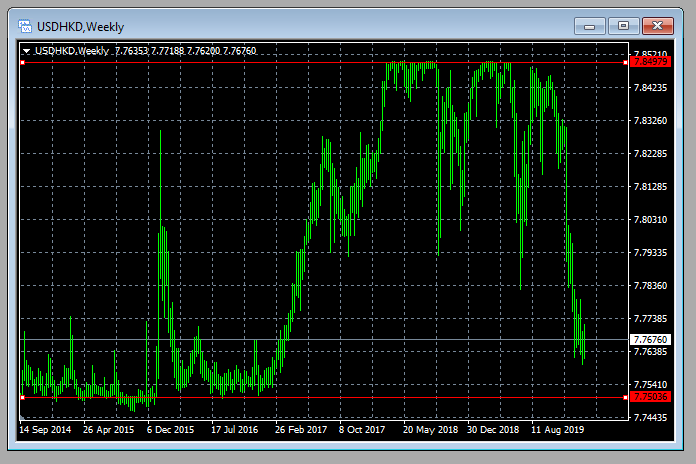
Task: Click the current price label 7.76760
Action: pos(650,340)
